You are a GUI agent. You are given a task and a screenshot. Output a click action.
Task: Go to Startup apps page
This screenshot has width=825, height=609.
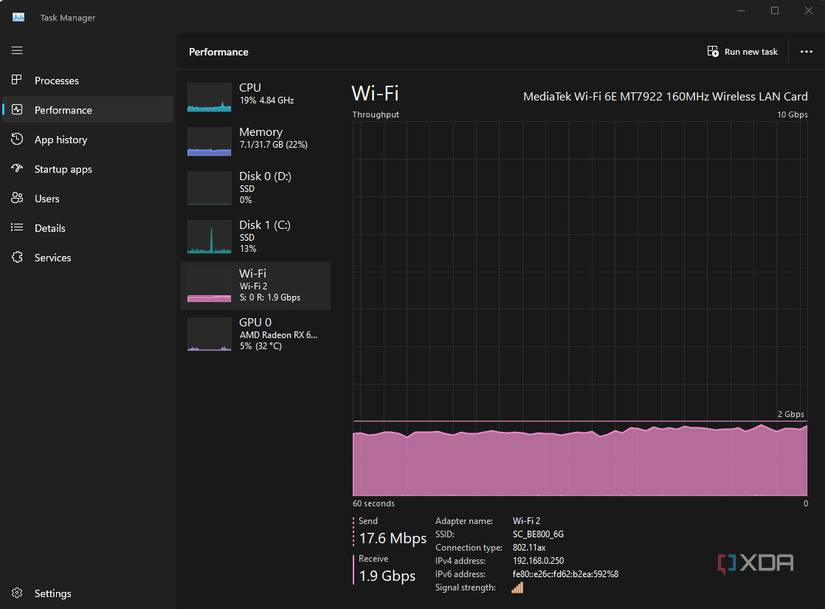click(x=87, y=168)
